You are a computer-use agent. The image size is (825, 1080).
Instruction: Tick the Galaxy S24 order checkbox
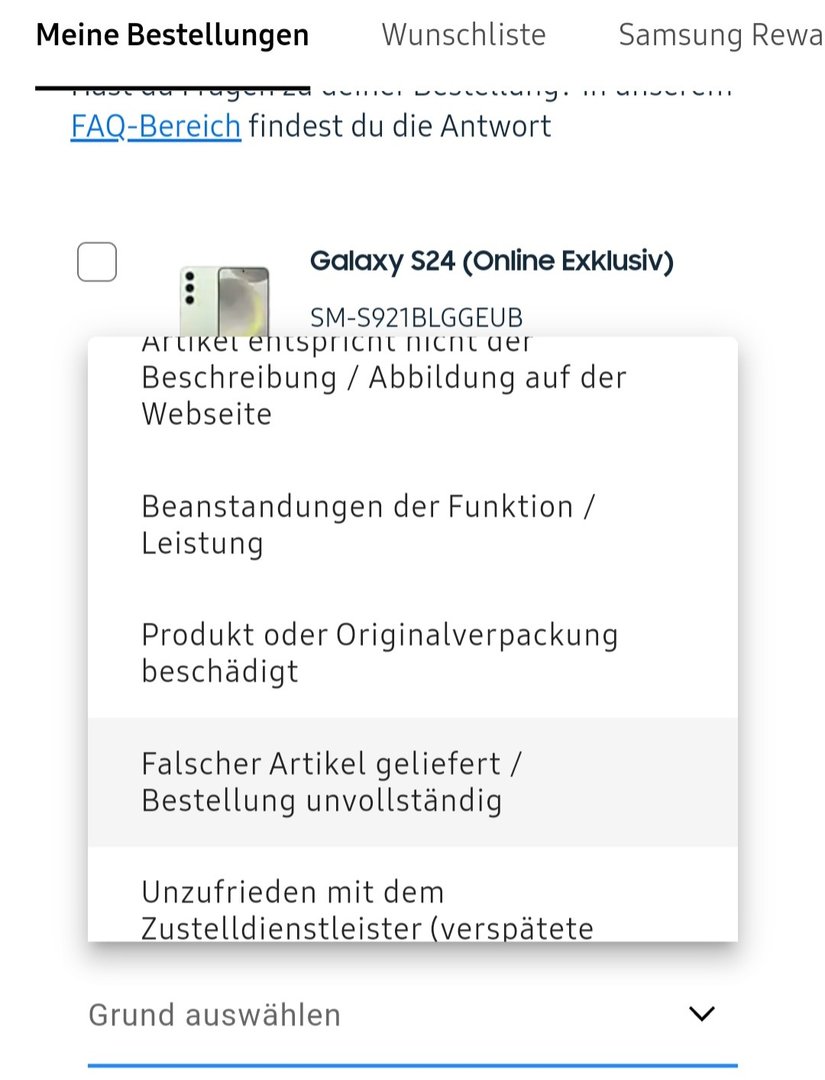97,262
